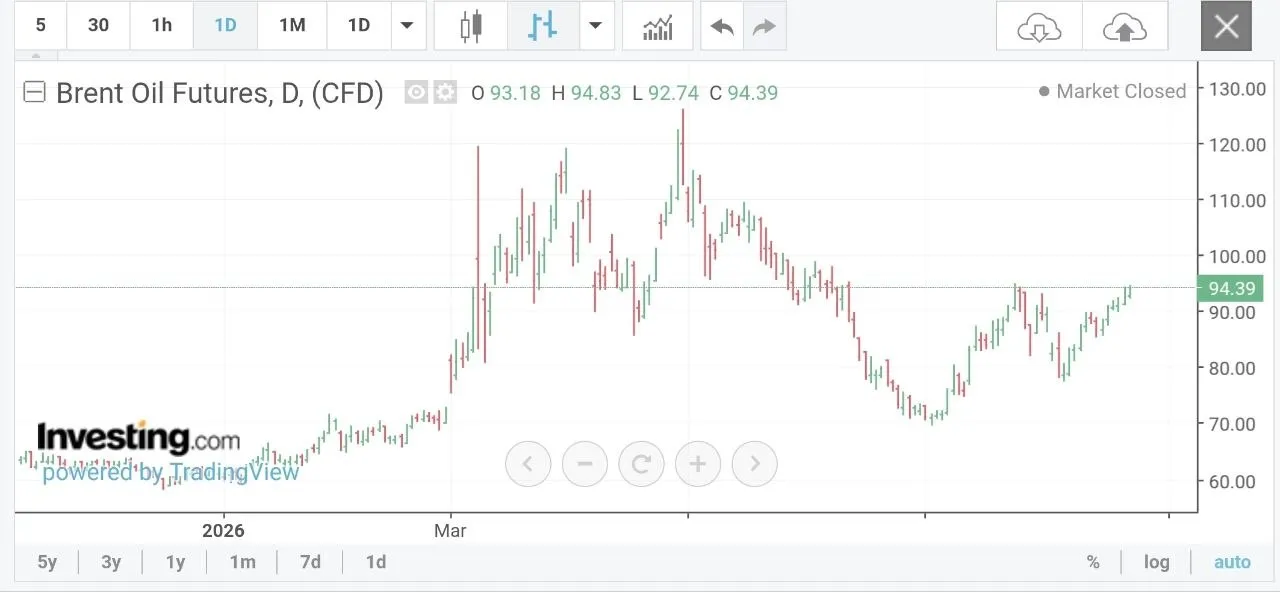Image resolution: width=1280 pixels, height=592 pixels.
Task: Reset chart with the circular arrow
Action: (x=642, y=464)
